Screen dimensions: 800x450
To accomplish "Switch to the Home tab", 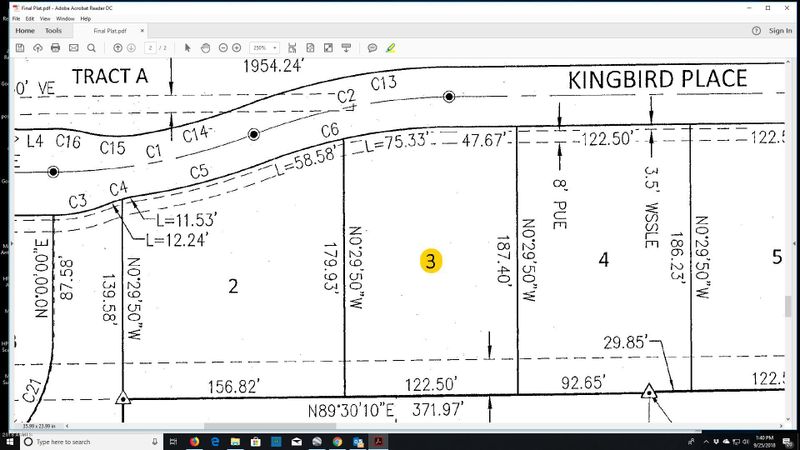I will point(25,31).
